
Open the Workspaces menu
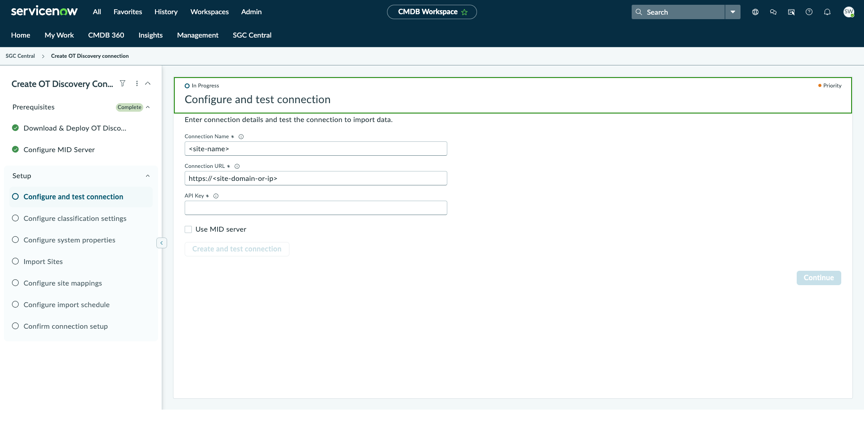(x=209, y=12)
